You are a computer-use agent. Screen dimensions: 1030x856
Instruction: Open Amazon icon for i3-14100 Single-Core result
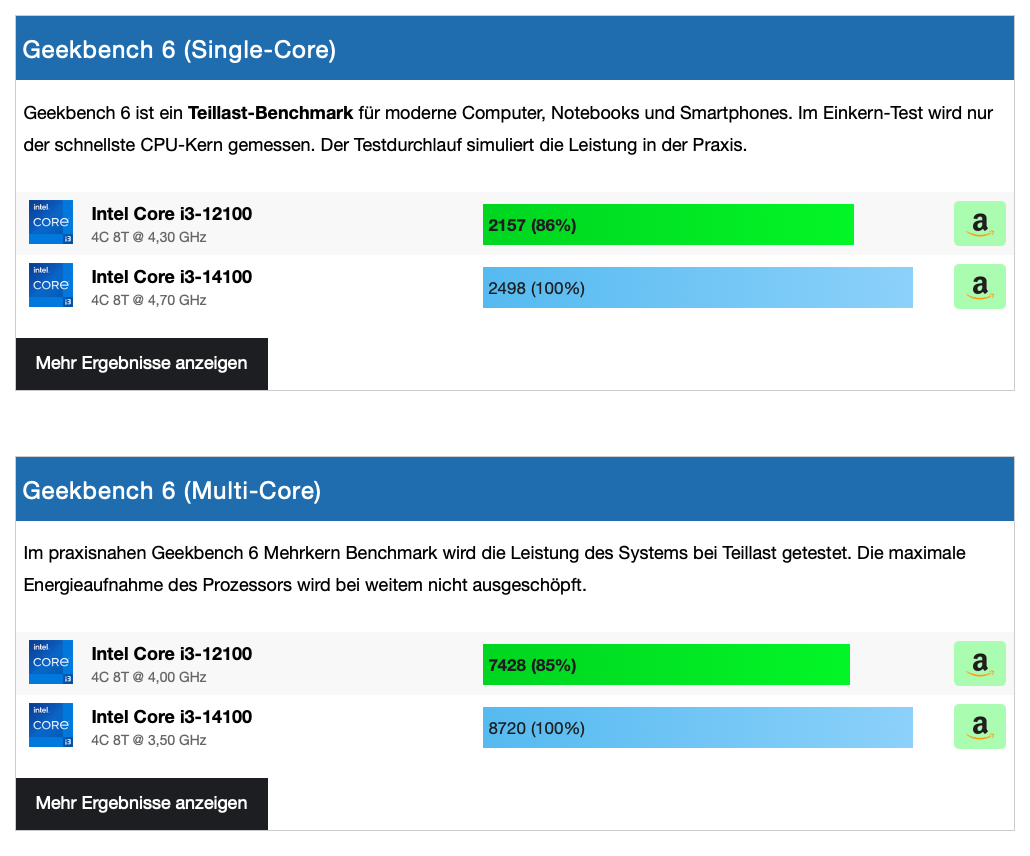coord(979,287)
